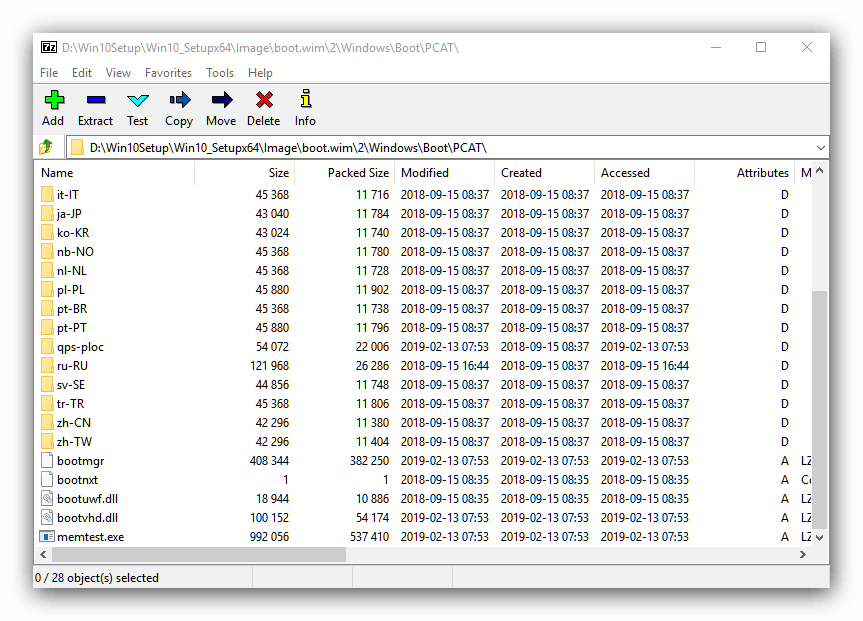Click modified date 2018-09-15 16:44 for ru-RU
Image resolution: width=863 pixels, height=621 pixels.
pyautogui.click(x=445, y=366)
